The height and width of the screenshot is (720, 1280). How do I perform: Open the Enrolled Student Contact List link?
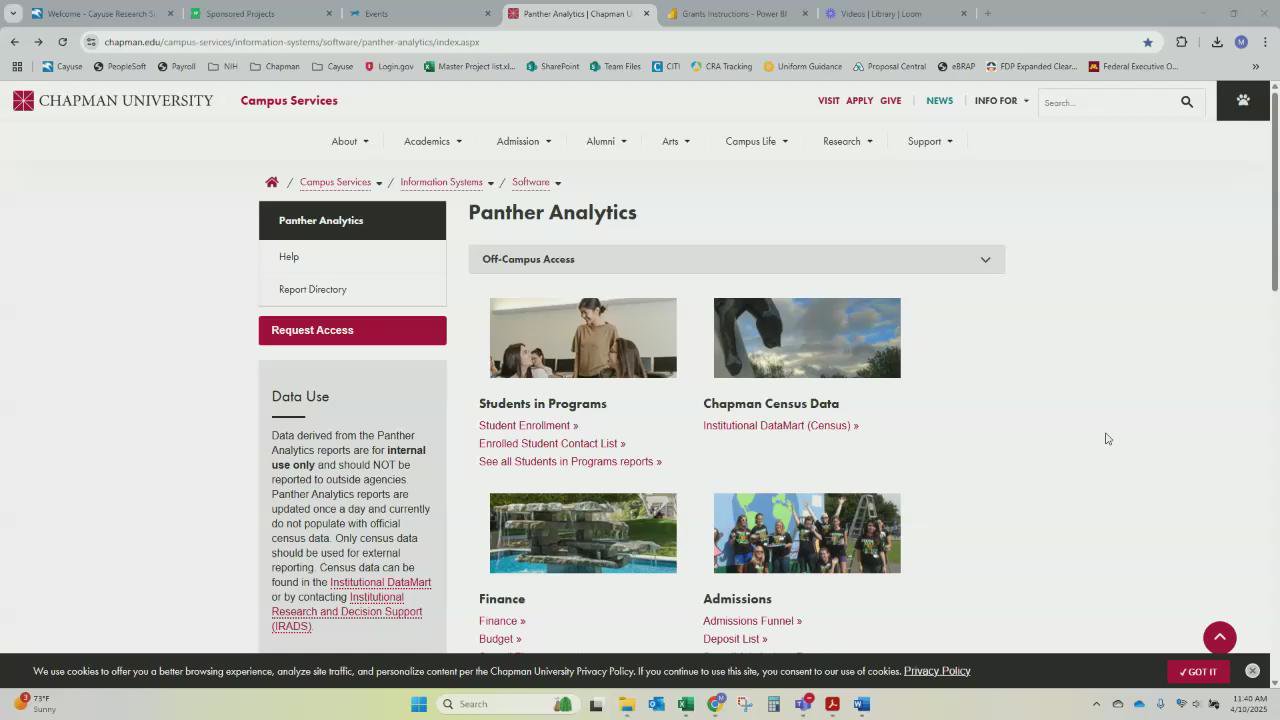[552, 444]
